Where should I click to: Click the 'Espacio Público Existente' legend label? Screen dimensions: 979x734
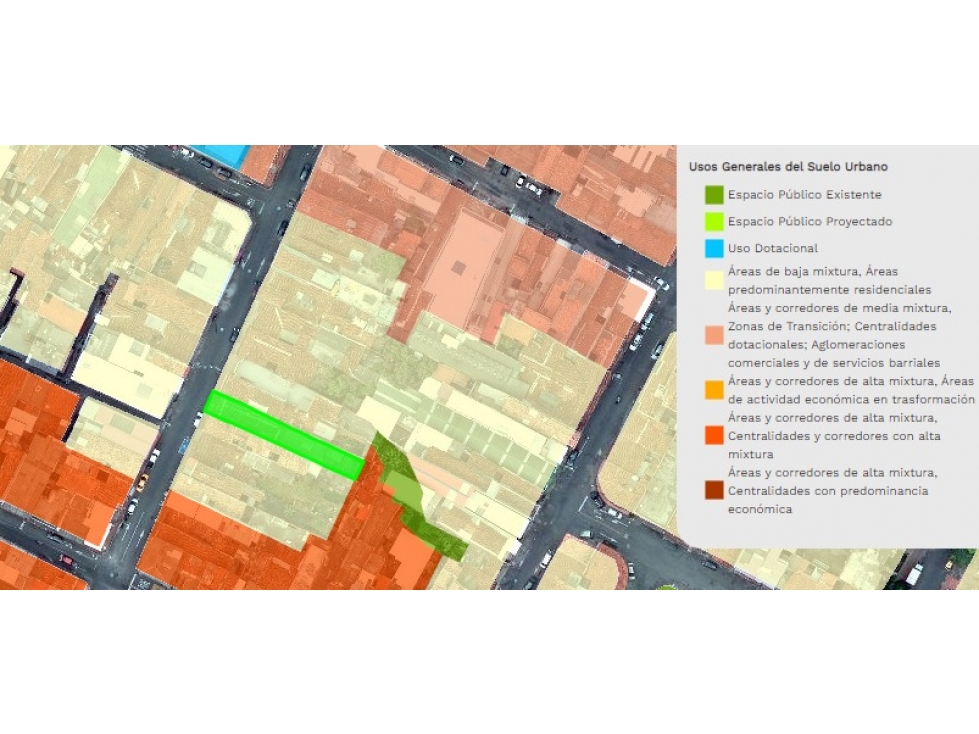pos(804,195)
